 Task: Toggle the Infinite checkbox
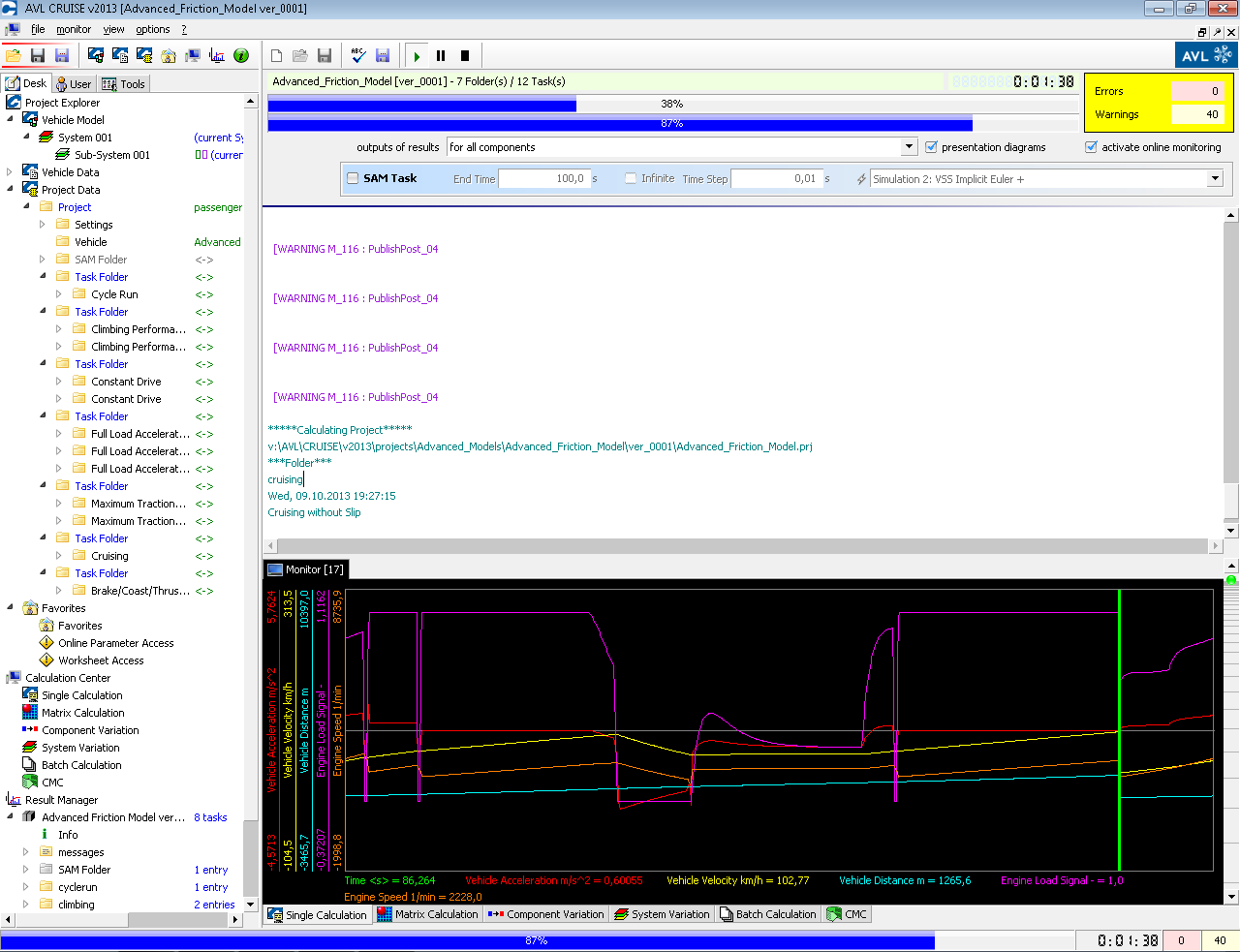[631, 178]
